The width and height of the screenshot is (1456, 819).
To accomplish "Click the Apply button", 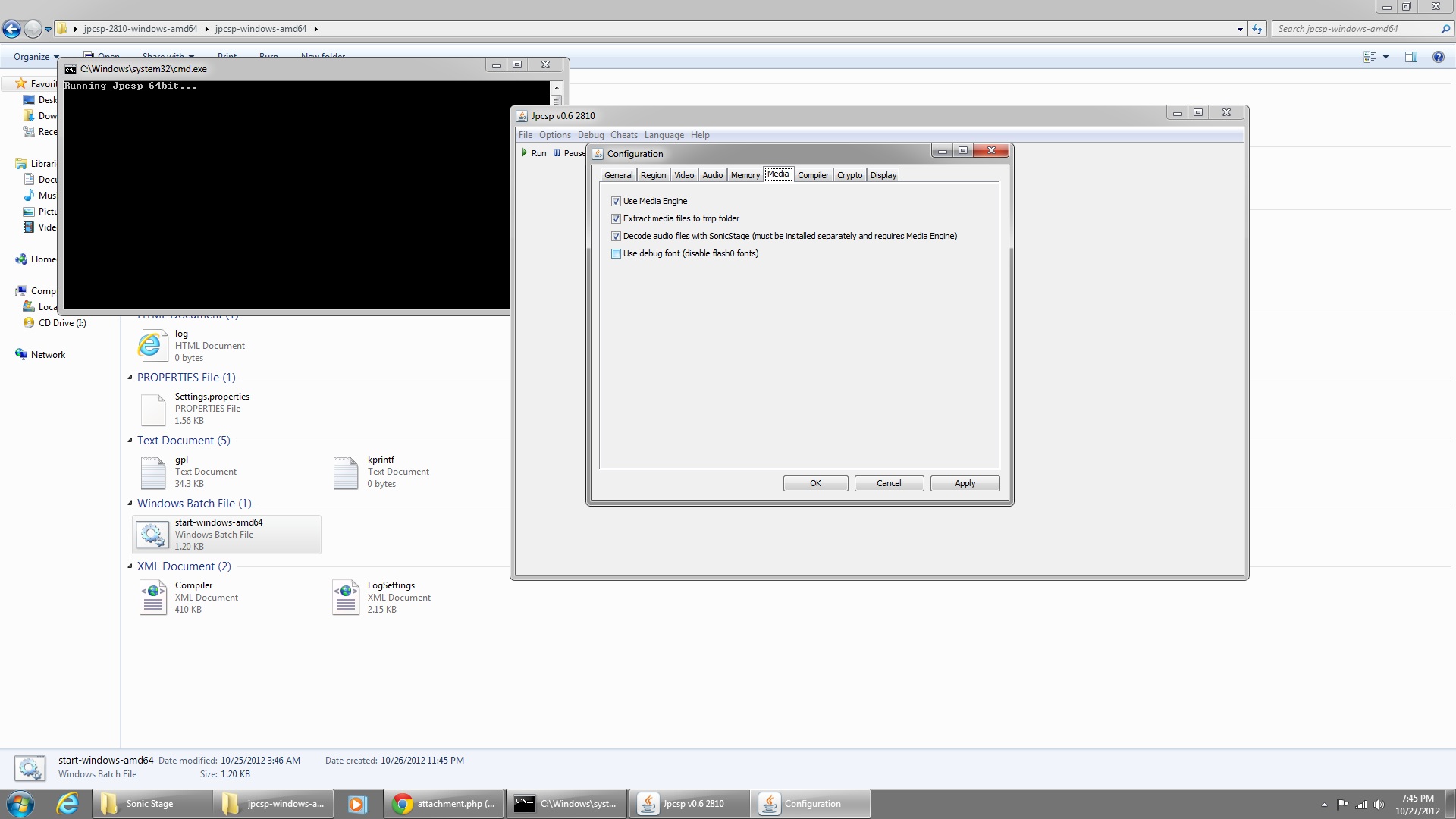I will coord(965,484).
